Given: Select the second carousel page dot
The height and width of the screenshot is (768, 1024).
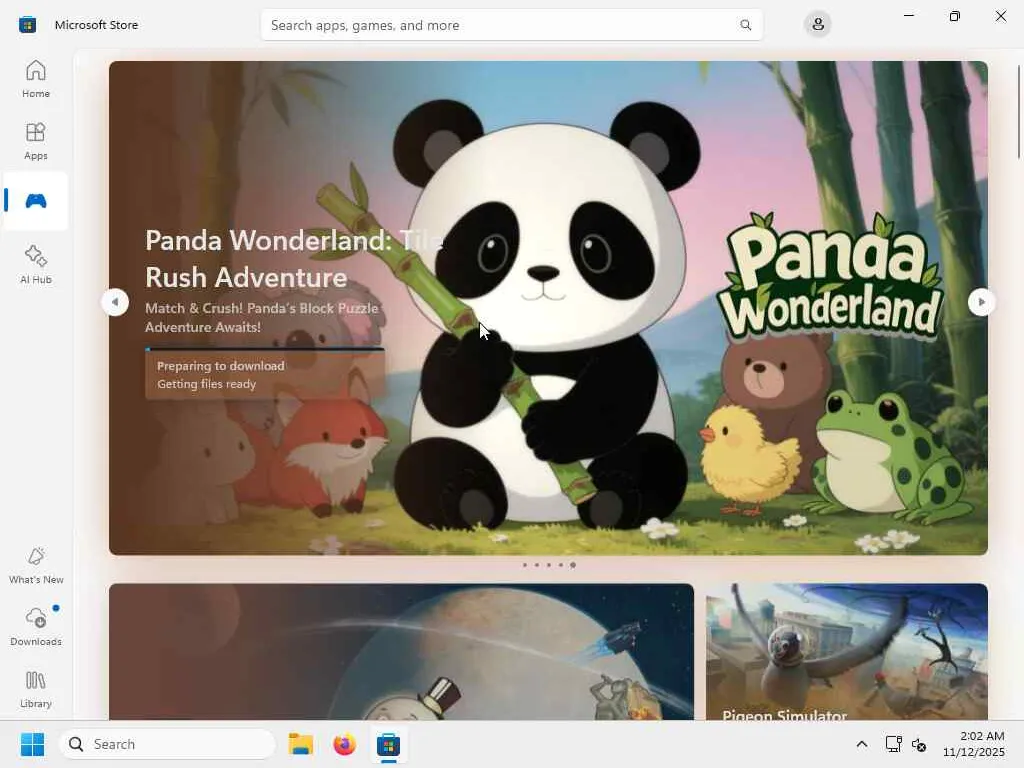Looking at the screenshot, I should click(537, 565).
